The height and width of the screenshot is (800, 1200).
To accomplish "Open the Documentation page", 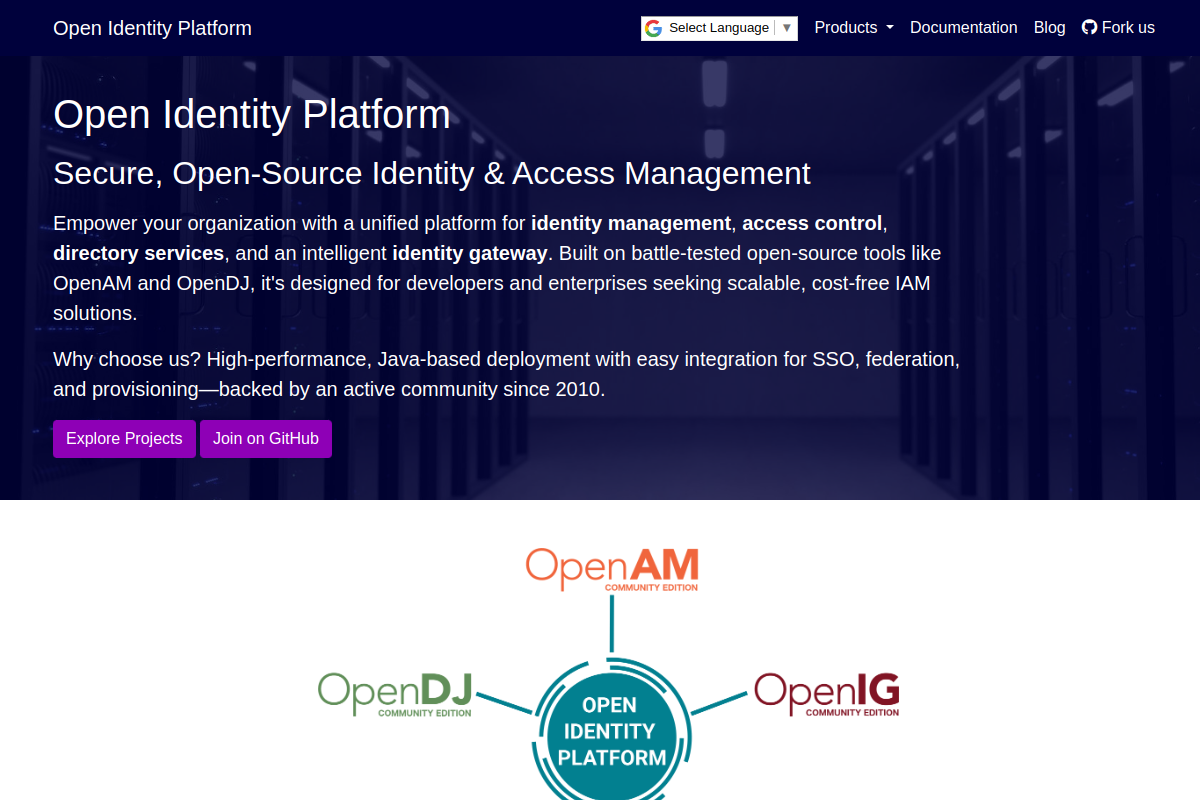I will [x=964, y=28].
